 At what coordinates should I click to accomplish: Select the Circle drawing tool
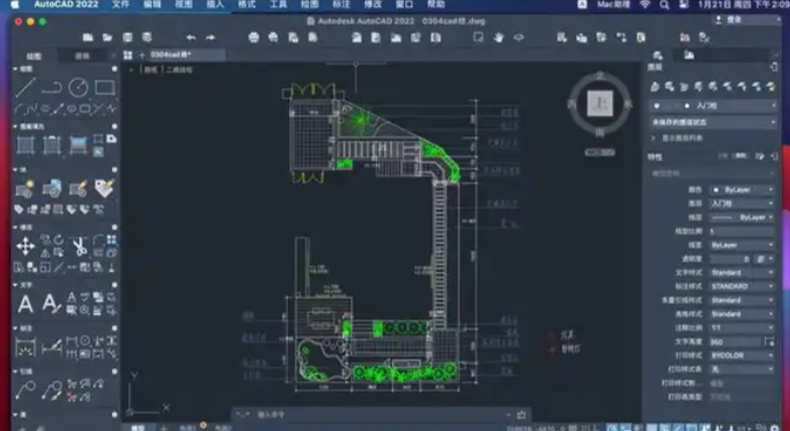(78, 88)
